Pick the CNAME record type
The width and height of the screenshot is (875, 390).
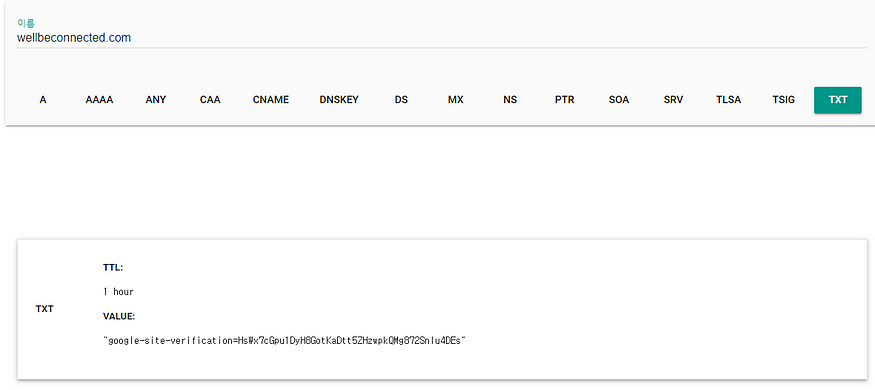point(271,100)
